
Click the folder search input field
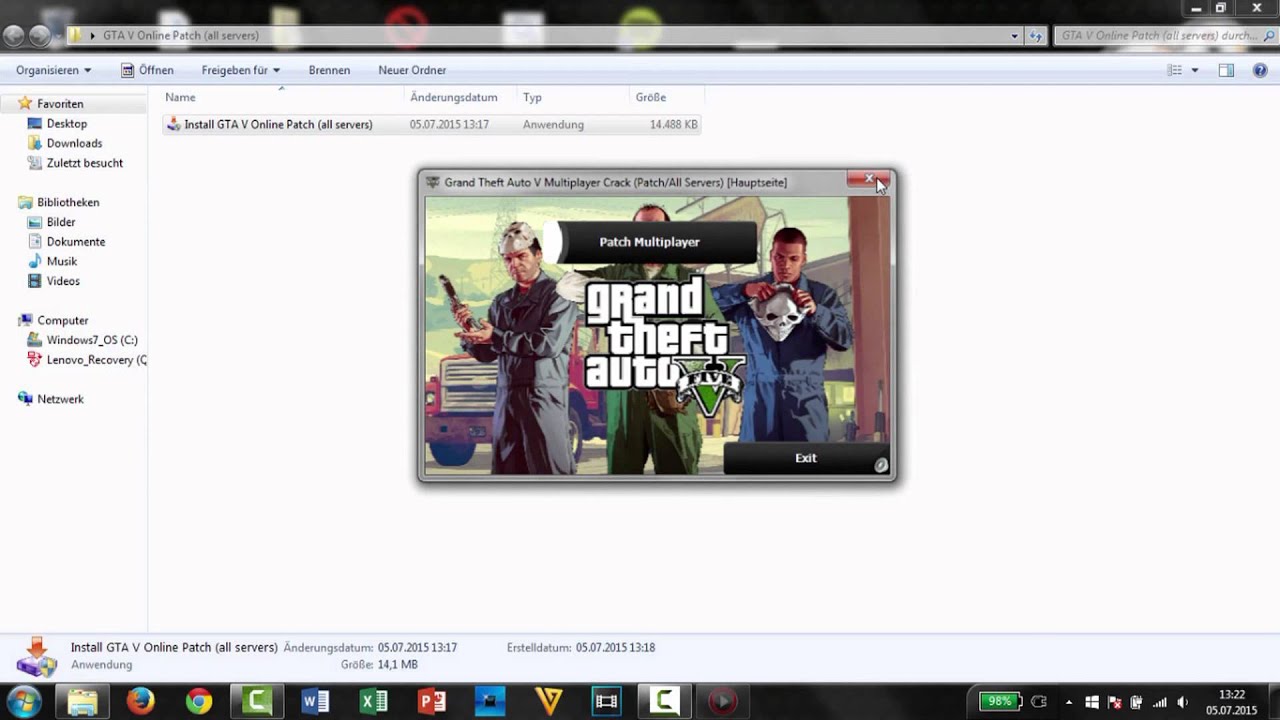tap(1165, 36)
